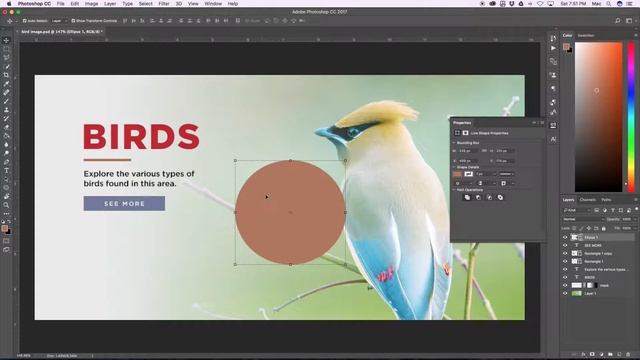
Task: Select the Hand tool
Action: pos(6,196)
